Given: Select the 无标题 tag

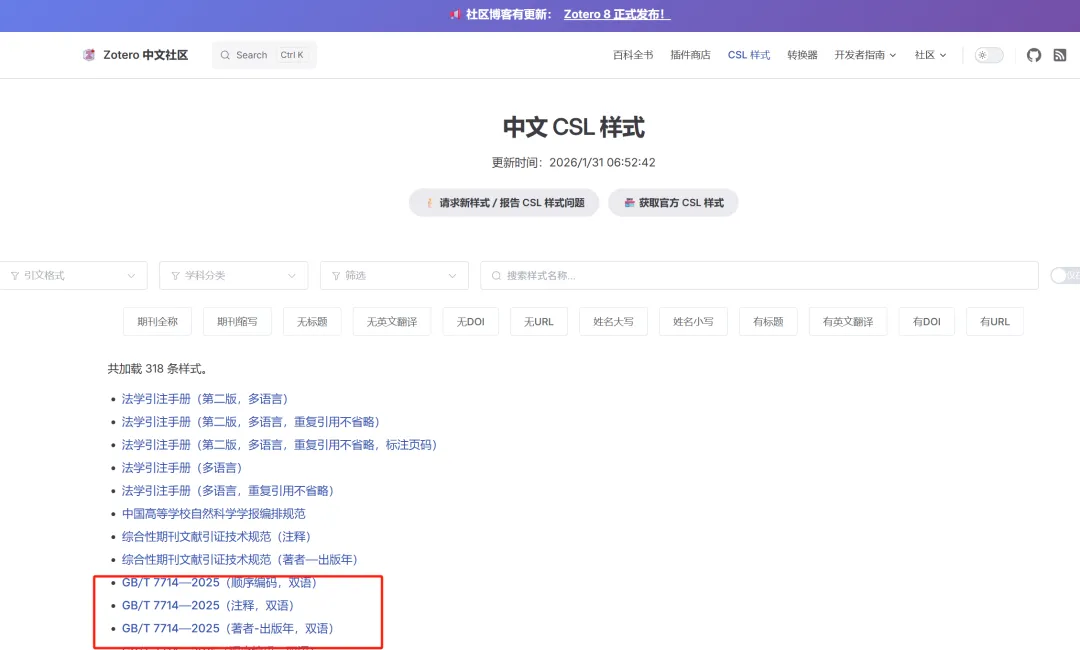Looking at the screenshot, I should (312, 322).
